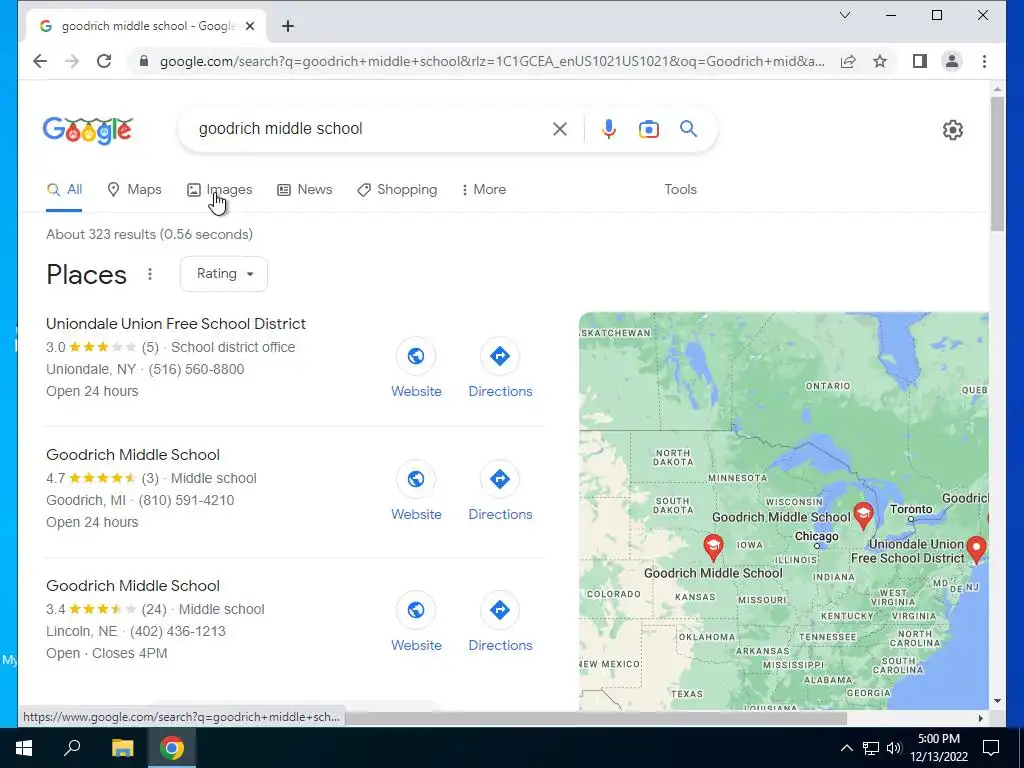Click the padlock site info icon
1024x768 pixels.
tap(144, 61)
